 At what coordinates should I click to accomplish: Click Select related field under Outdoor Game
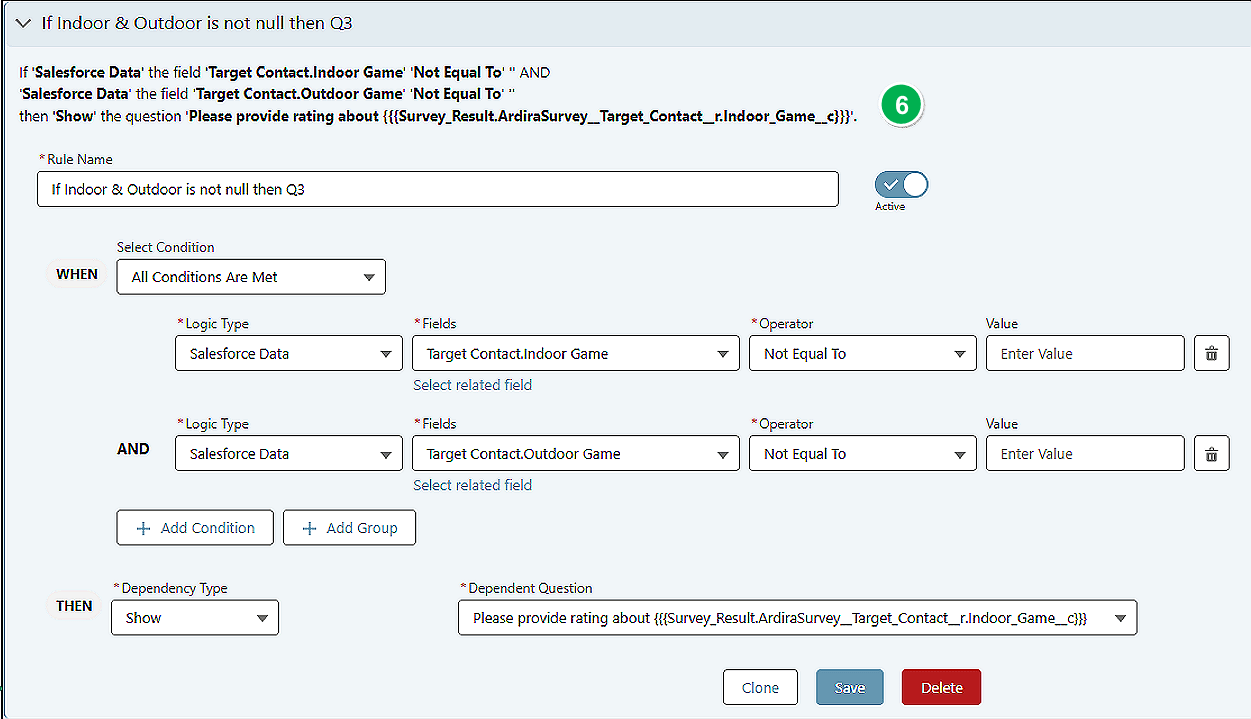click(x=472, y=485)
